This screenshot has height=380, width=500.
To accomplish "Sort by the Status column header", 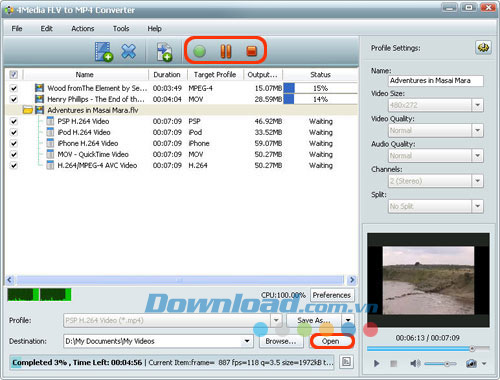I will click(x=320, y=74).
